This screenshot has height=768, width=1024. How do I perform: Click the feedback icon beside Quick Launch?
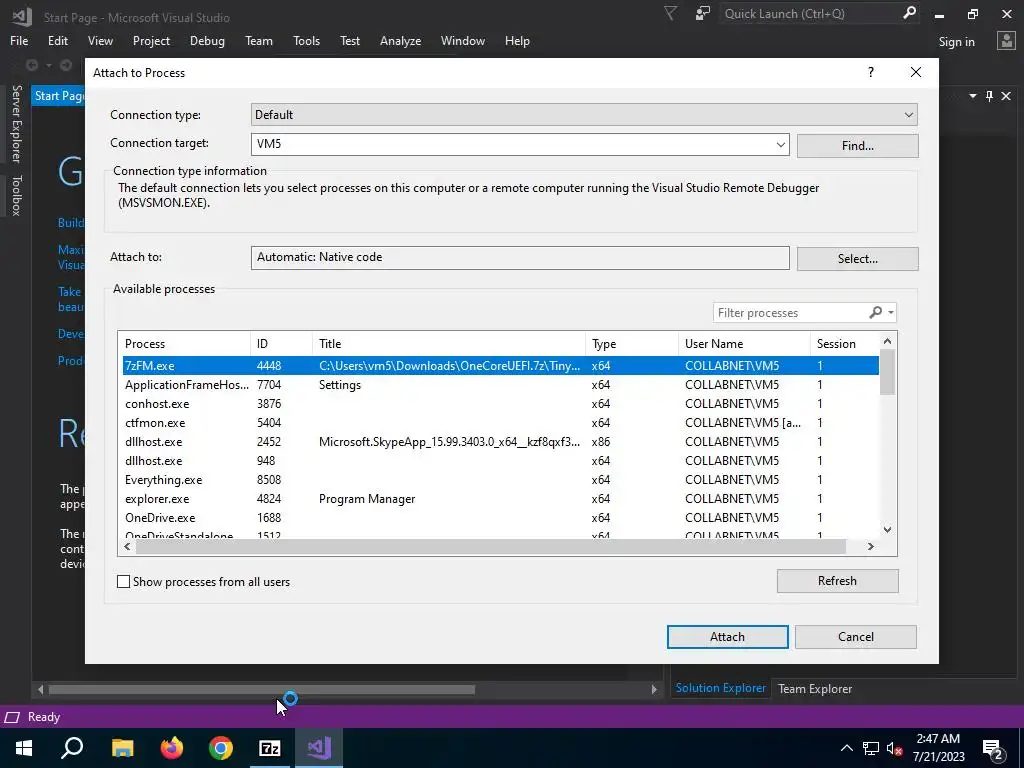tap(703, 14)
